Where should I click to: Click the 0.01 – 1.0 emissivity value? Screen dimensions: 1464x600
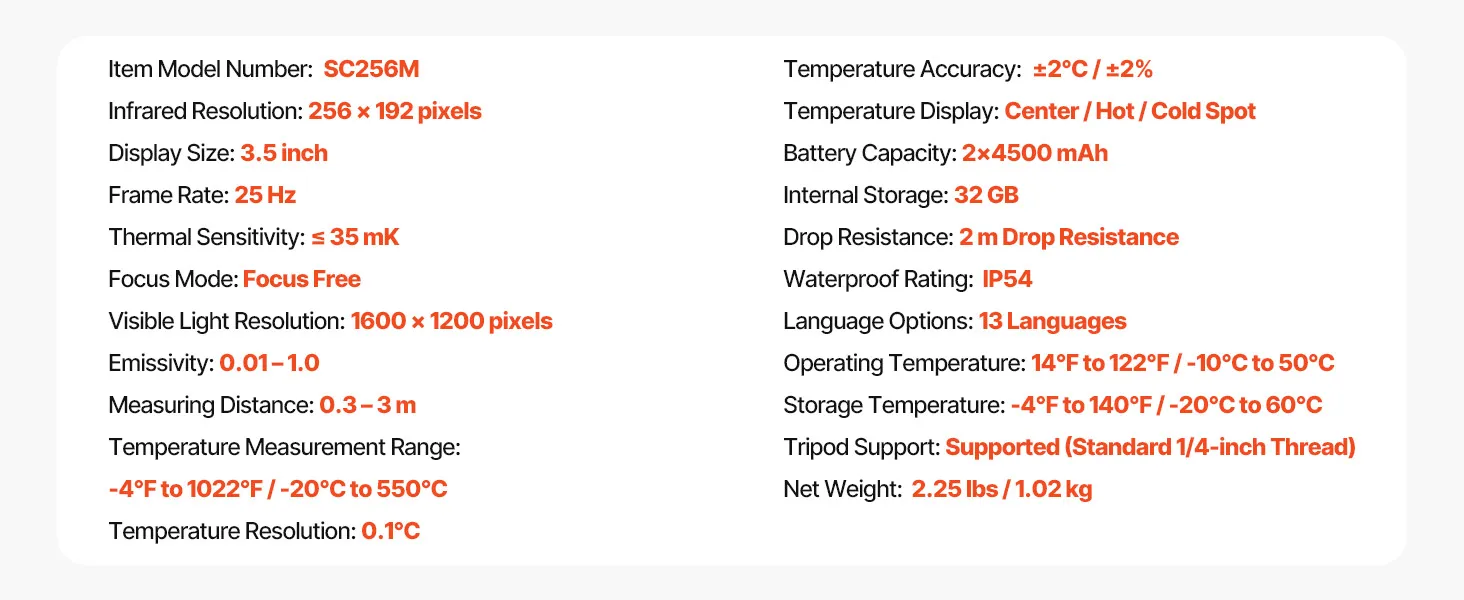[x=269, y=364]
